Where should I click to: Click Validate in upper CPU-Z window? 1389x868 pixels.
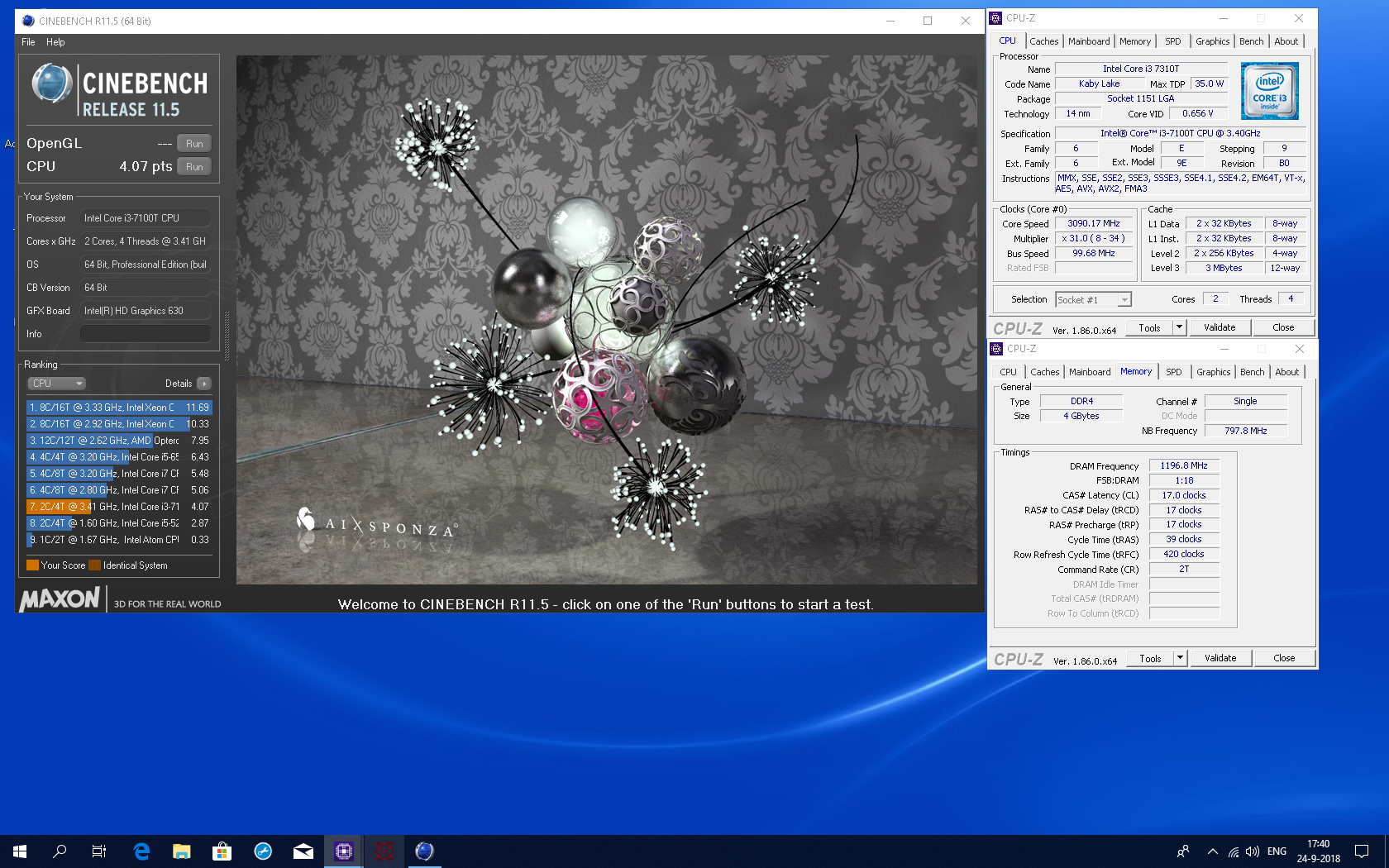(x=1220, y=328)
